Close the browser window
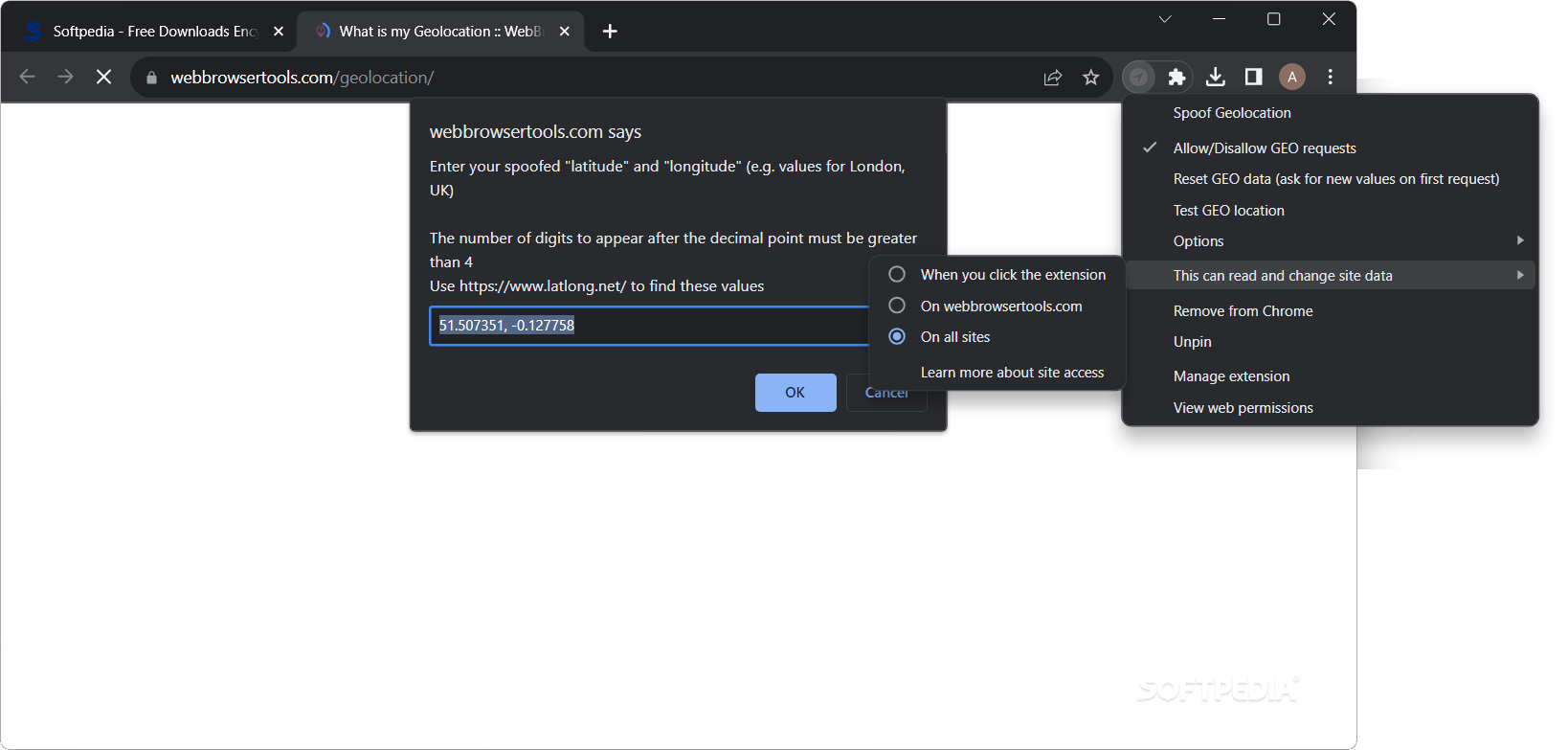This screenshot has height=750, width=1568. tap(1329, 19)
